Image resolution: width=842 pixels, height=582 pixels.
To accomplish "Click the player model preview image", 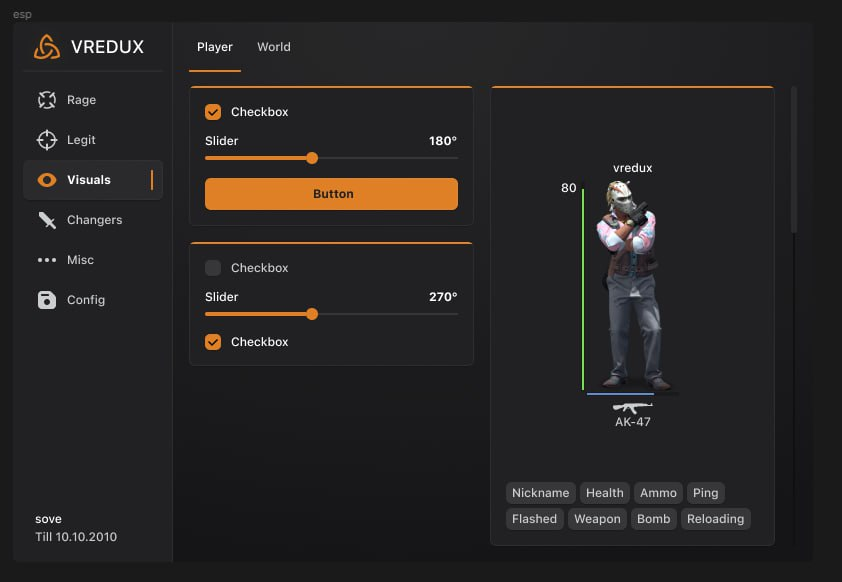I will click(630, 290).
